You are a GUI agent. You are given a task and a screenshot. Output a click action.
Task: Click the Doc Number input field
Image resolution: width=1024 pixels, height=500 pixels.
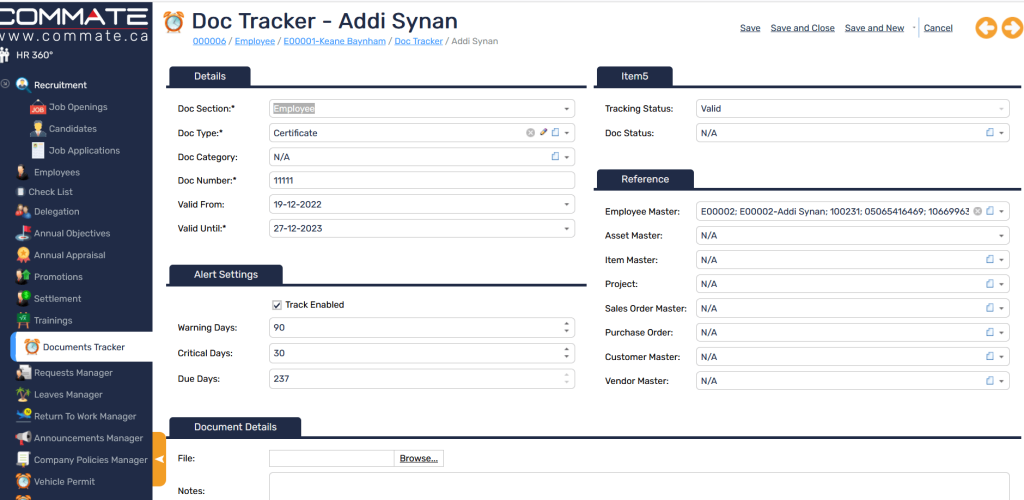tap(421, 181)
